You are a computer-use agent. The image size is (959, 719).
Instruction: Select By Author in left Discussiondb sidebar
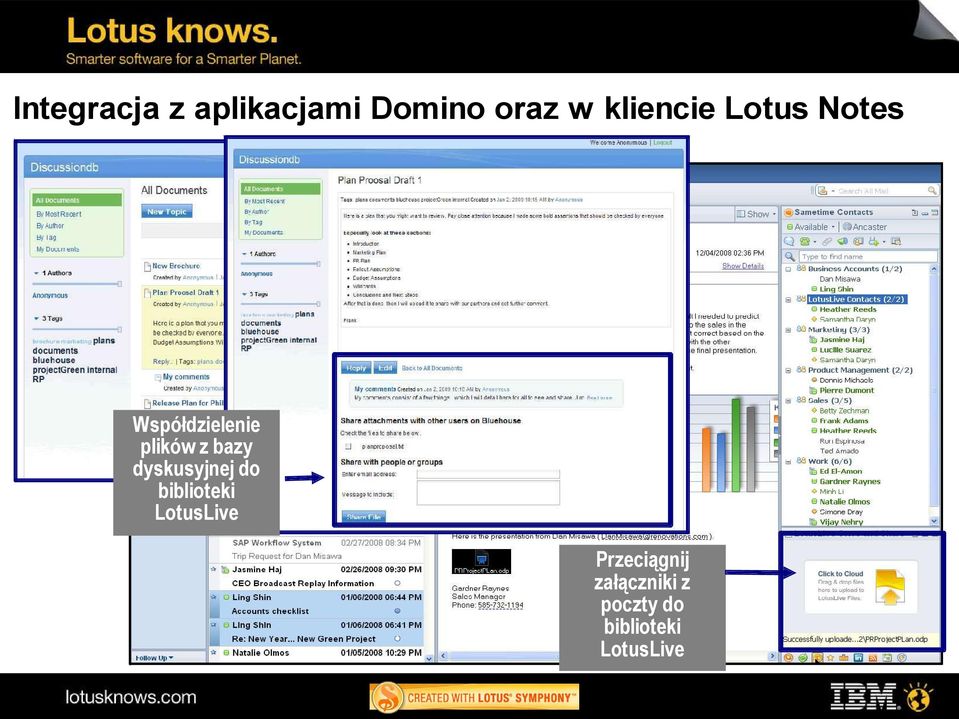50,226
